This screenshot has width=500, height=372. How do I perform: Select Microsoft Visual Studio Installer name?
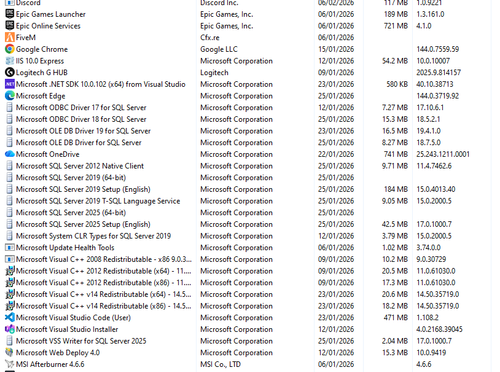point(67,329)
